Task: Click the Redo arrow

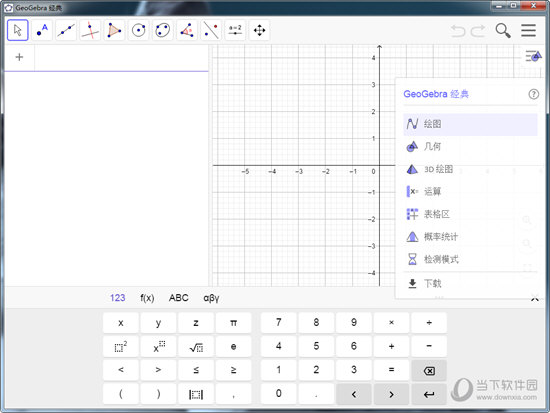Action: click(478, 31)
